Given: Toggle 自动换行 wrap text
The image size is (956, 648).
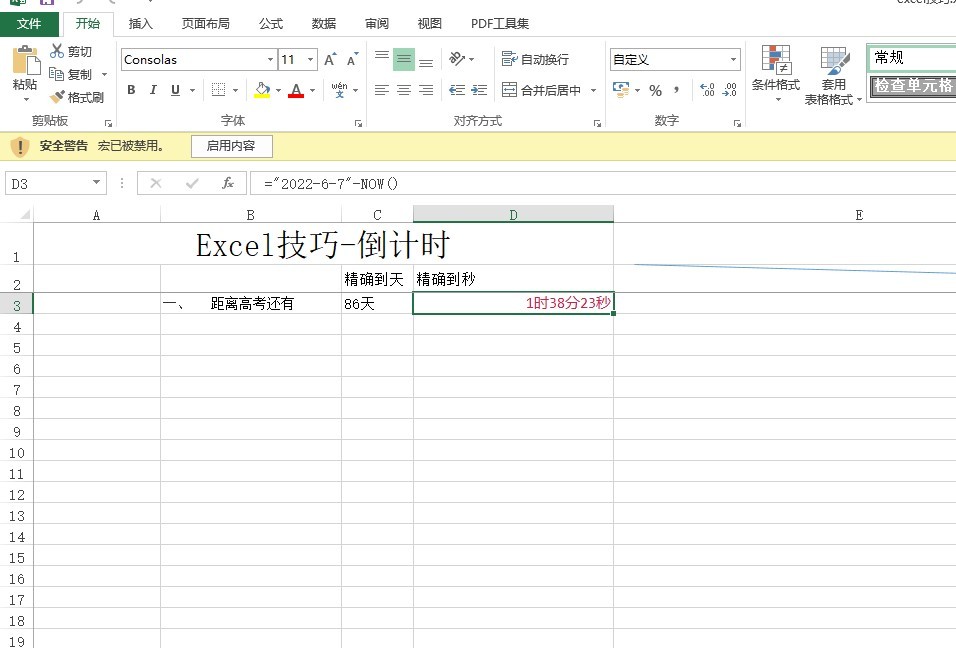Looking at the screenshot, I should click(535, 59).
